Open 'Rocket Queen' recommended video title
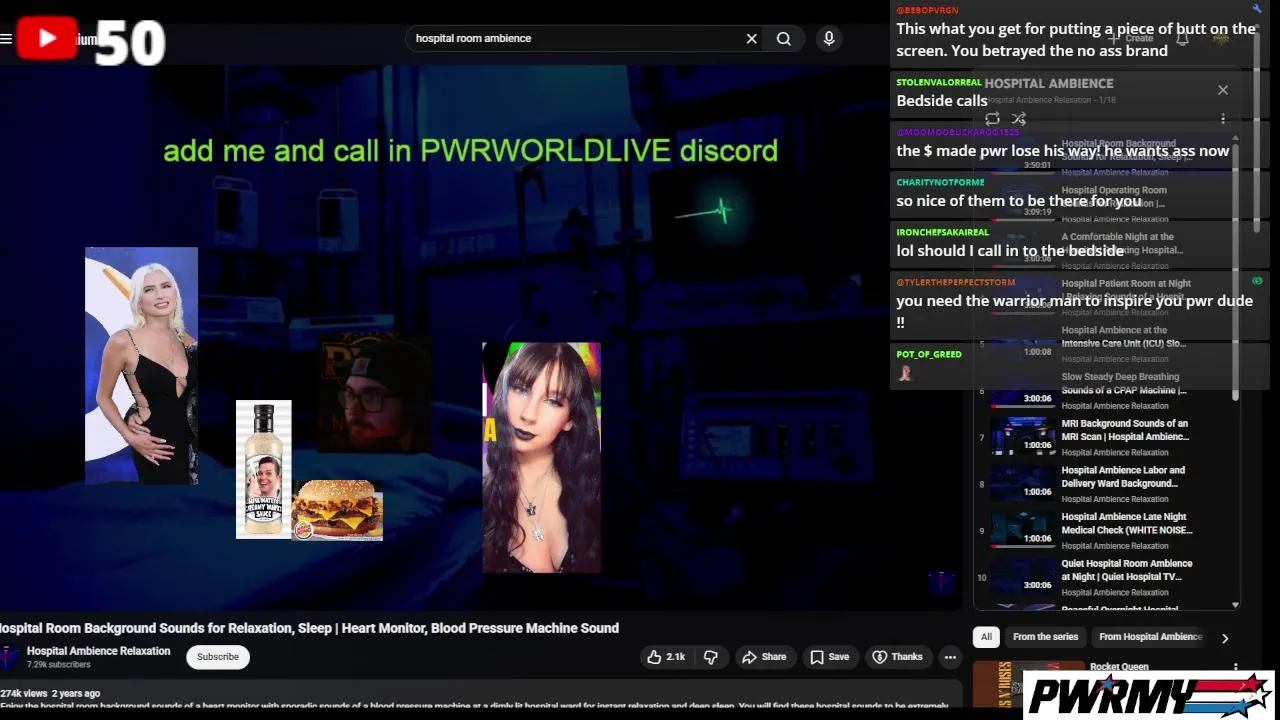The image size is (1280, 720). click(1119, 667)
